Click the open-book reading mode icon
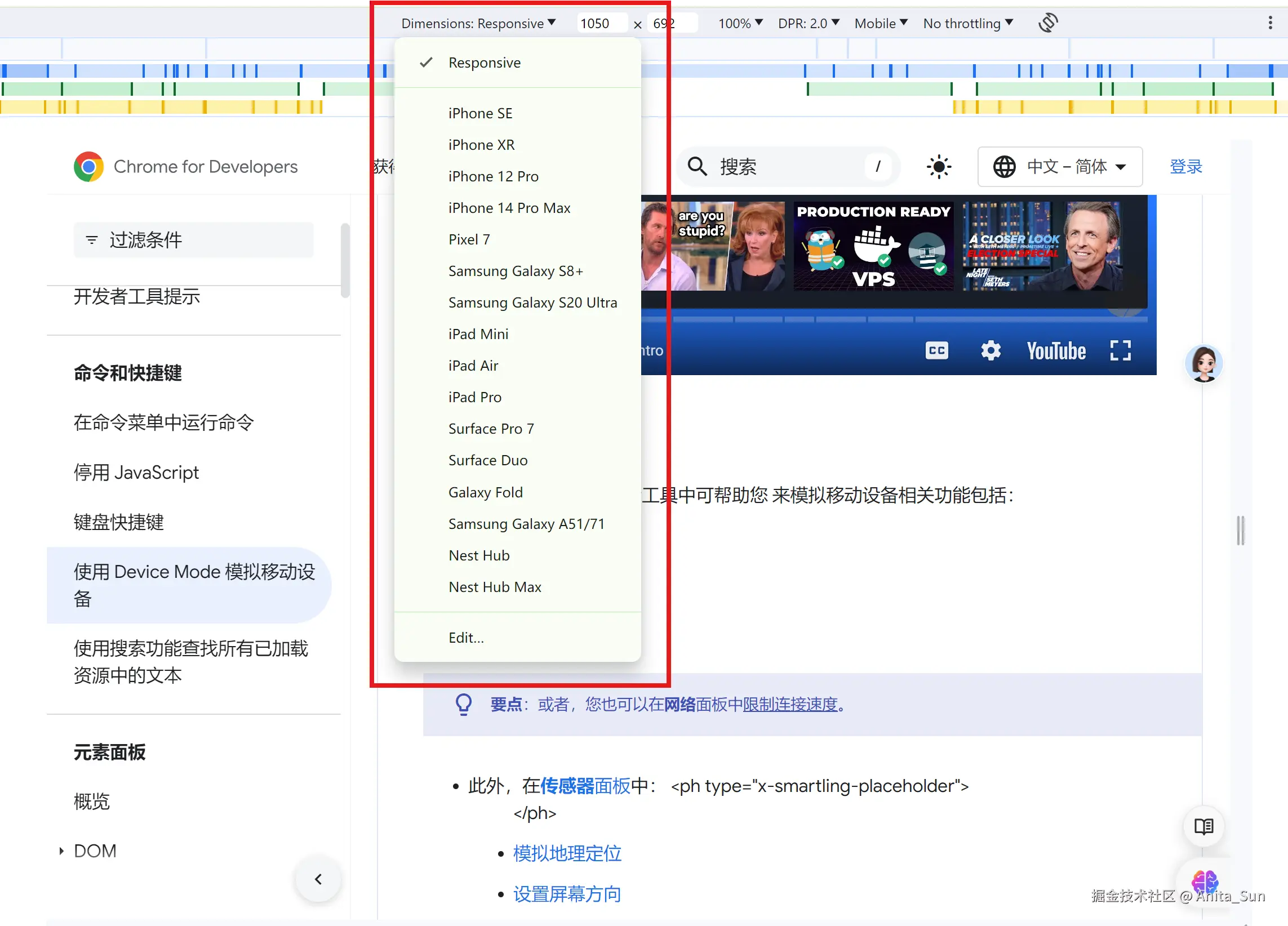The height and width of the screenshot is (926, 1288). 1203,826
